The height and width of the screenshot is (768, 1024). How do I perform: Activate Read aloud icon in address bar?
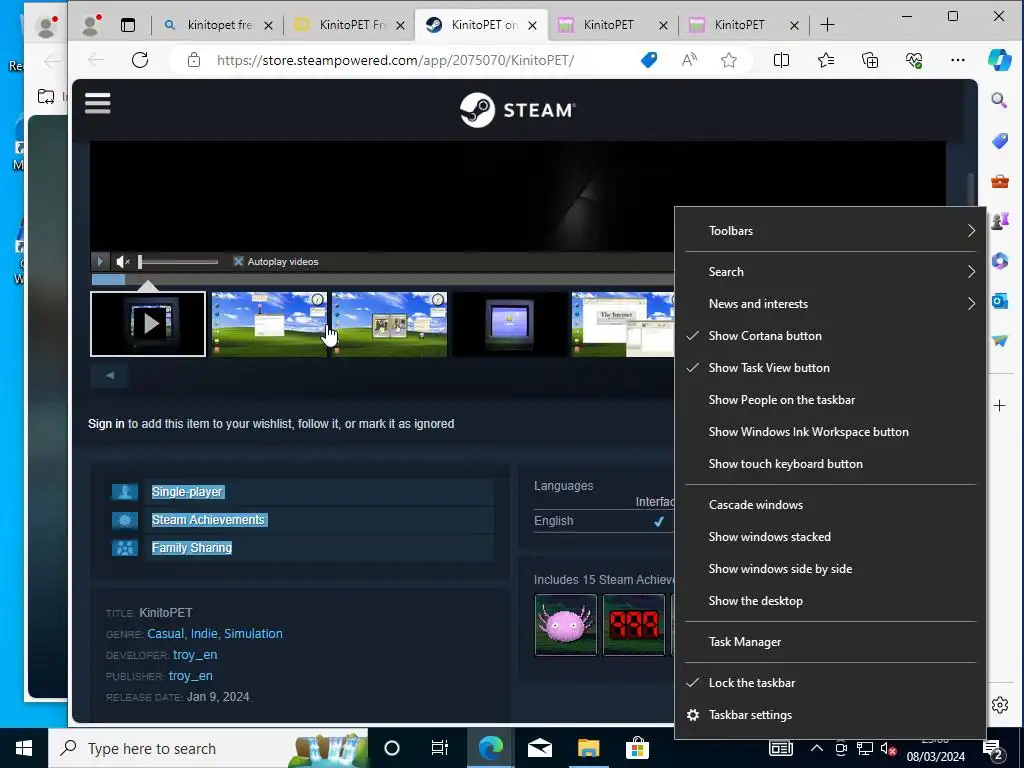[689, 60]
